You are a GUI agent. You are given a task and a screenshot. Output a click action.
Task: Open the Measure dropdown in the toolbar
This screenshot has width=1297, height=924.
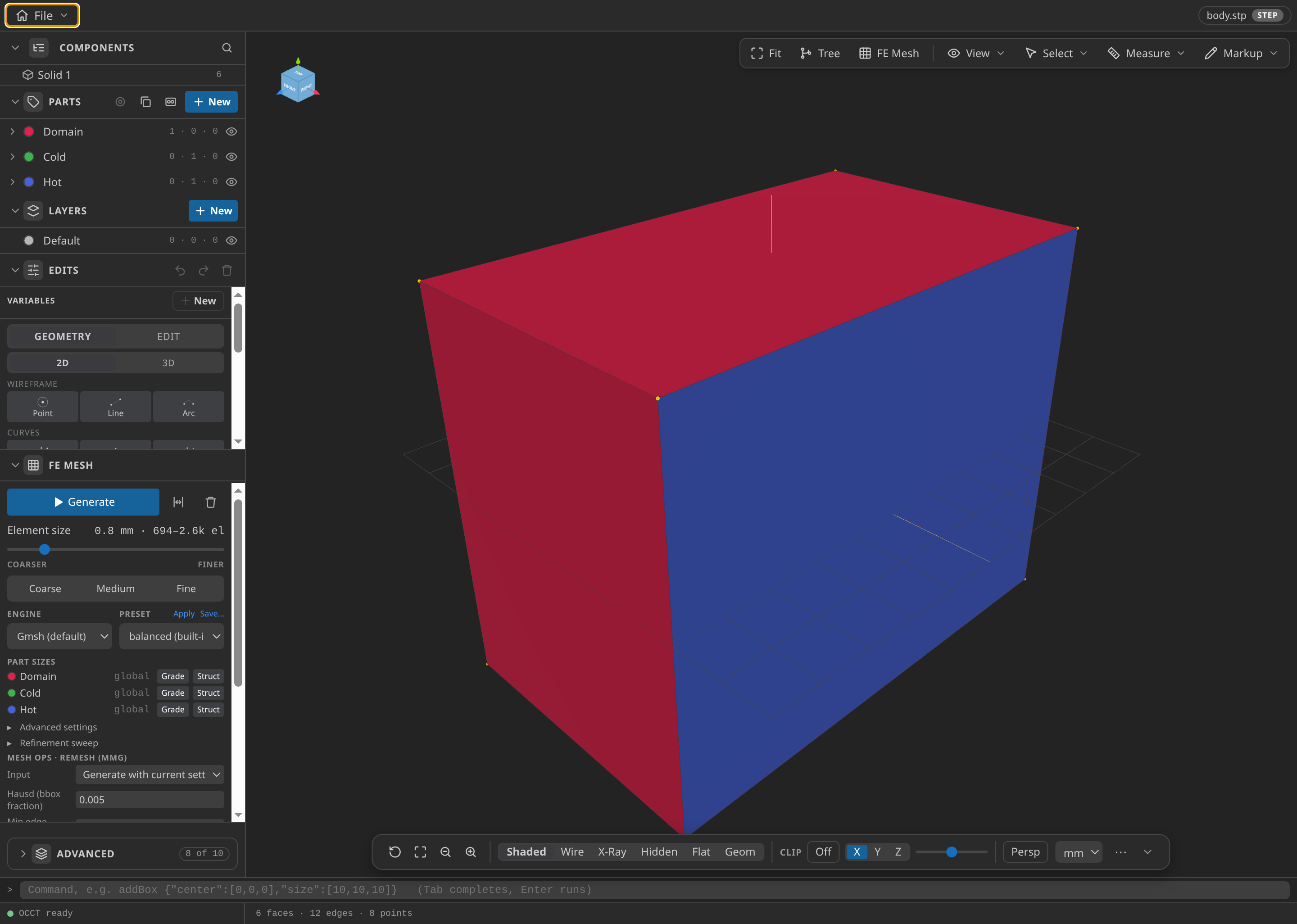tap(1146, 54)
